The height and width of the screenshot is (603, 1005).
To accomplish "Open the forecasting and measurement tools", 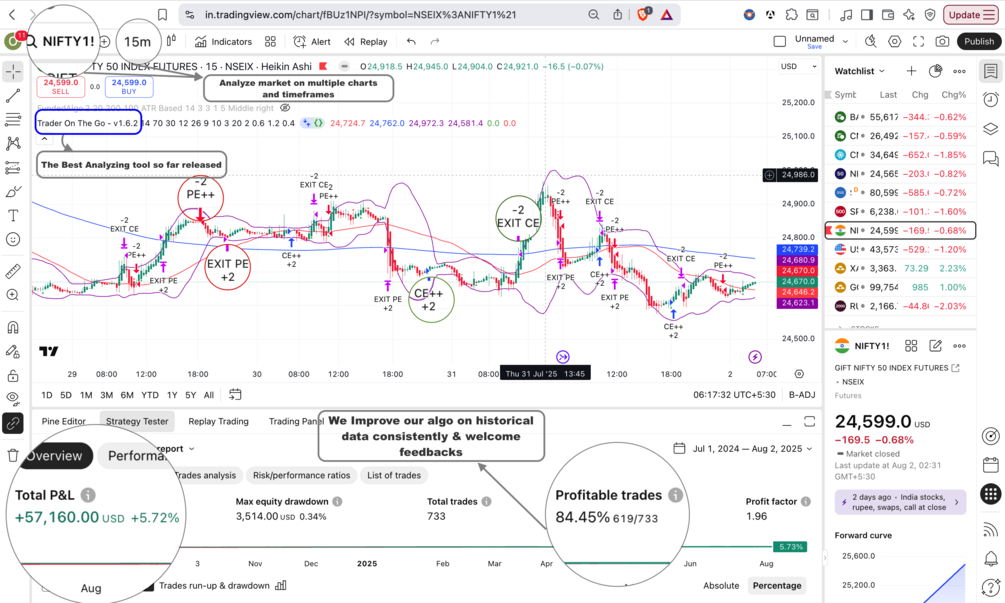I will [x=13, y=168].
